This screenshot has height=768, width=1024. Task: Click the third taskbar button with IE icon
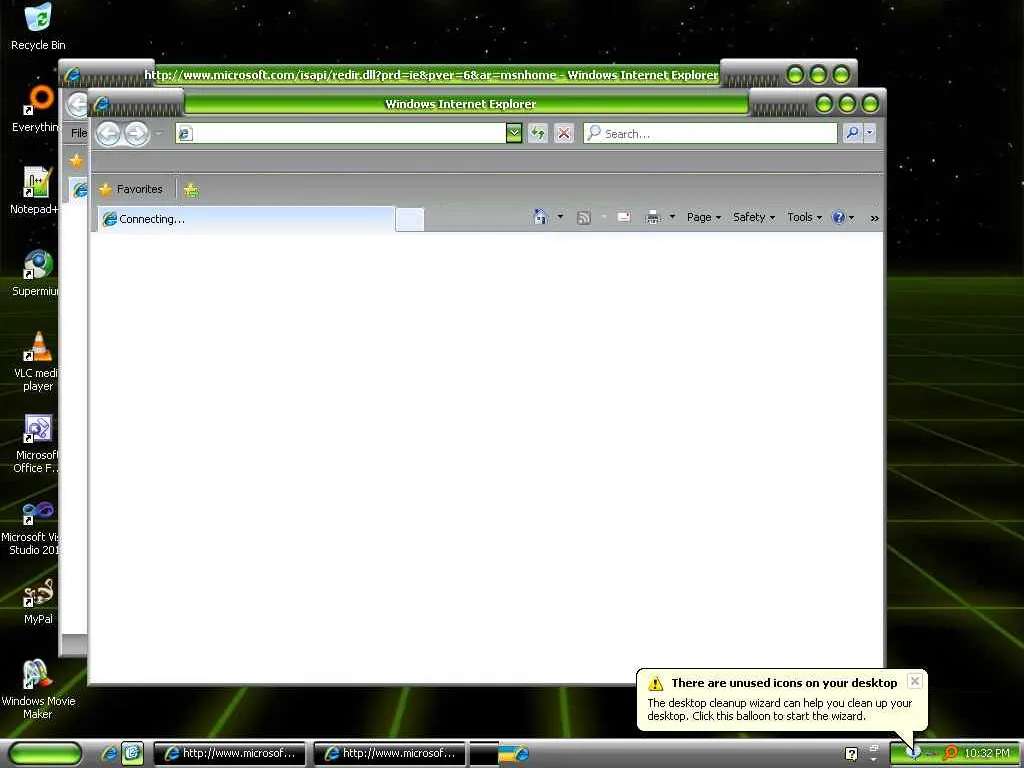(500, 753)
